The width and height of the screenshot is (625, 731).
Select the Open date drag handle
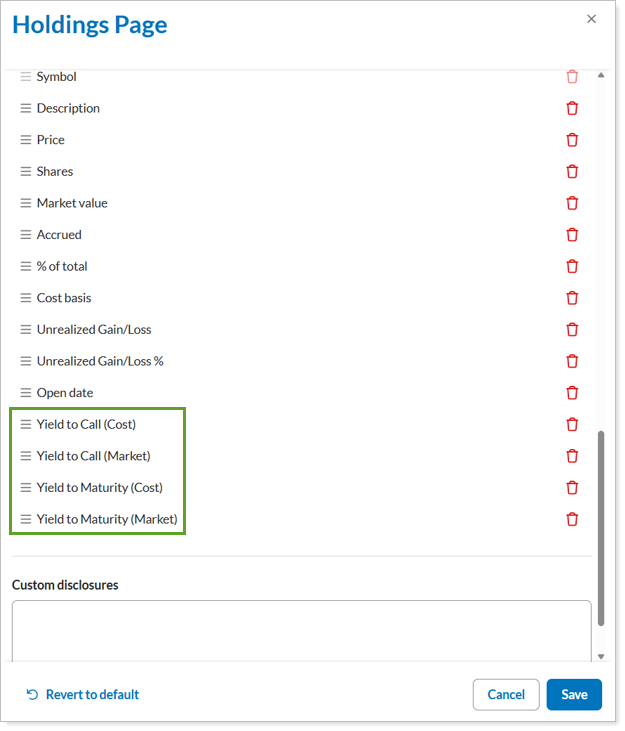tap(26, 393)
